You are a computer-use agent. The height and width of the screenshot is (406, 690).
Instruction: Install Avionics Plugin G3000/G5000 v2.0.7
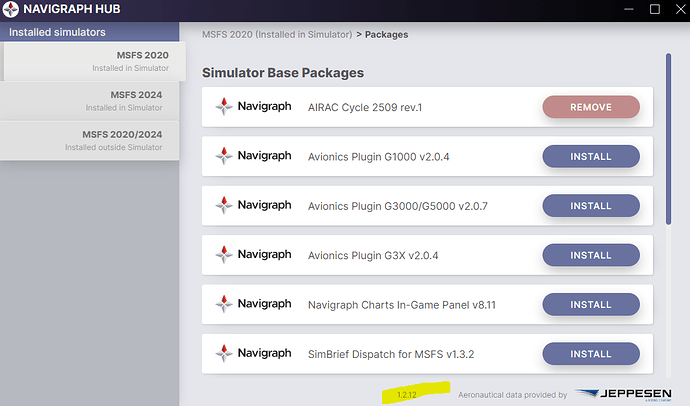pyautogui.click(x=591, y=205)
